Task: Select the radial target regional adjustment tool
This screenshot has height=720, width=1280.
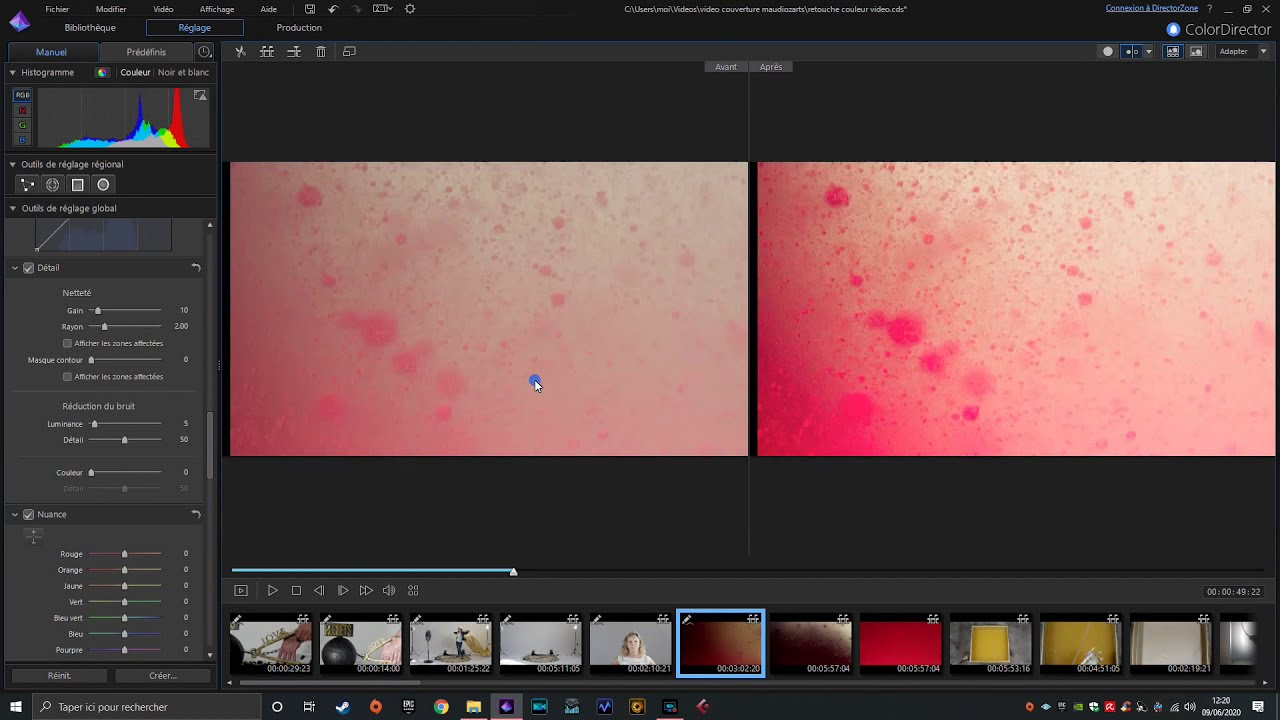Action: coord(52,185)
